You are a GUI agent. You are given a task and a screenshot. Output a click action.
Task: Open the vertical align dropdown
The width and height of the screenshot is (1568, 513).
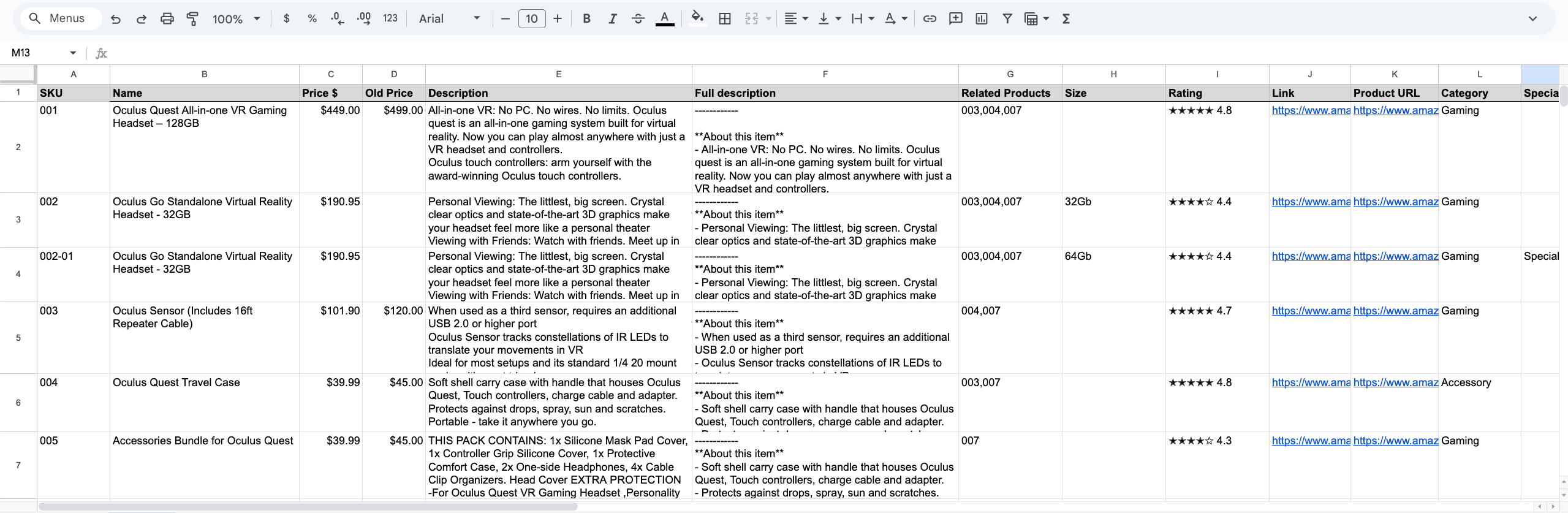coord(830,19)
